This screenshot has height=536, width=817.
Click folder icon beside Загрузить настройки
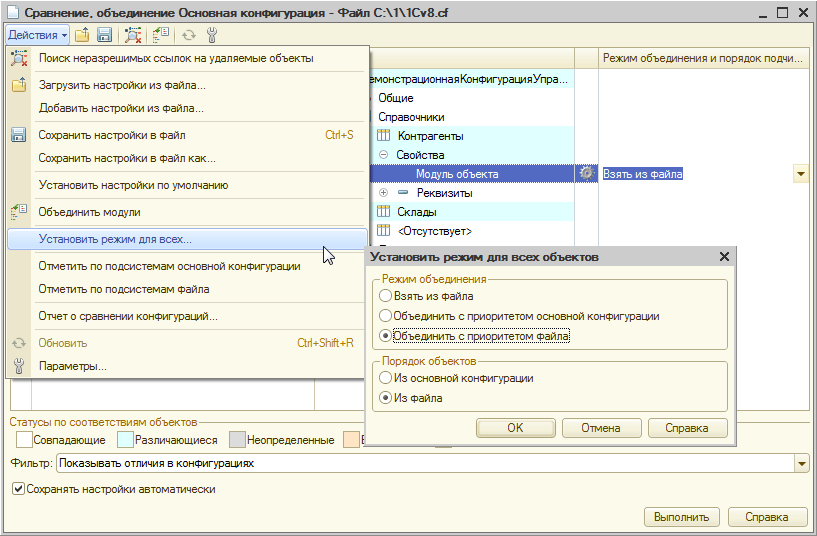point(19,85)
